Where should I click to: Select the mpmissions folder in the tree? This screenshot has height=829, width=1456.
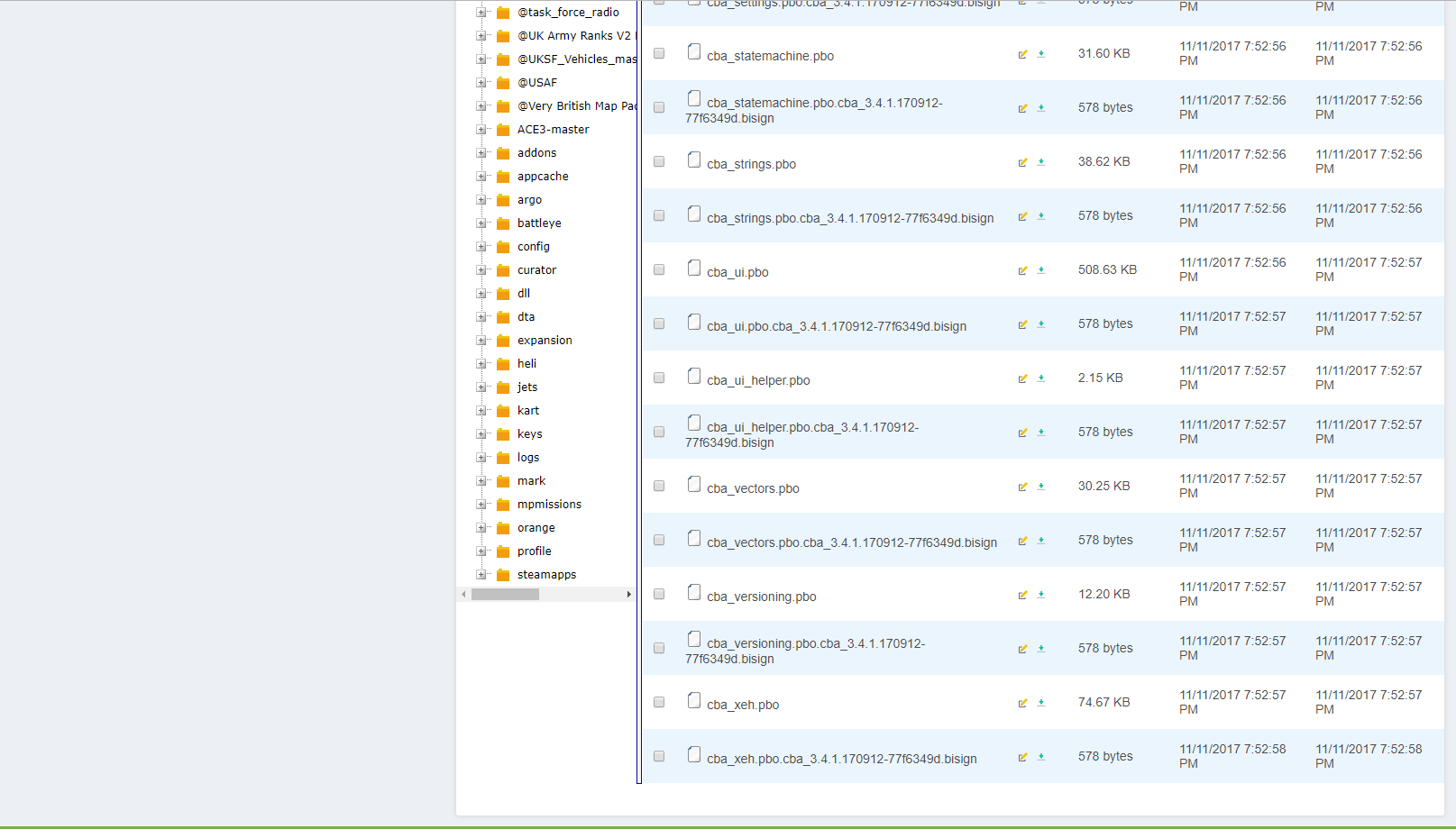[549, 504]
